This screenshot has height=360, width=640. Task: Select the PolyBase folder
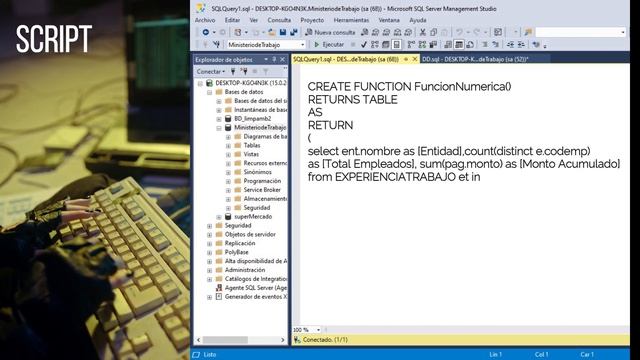(x=236, y=252)
